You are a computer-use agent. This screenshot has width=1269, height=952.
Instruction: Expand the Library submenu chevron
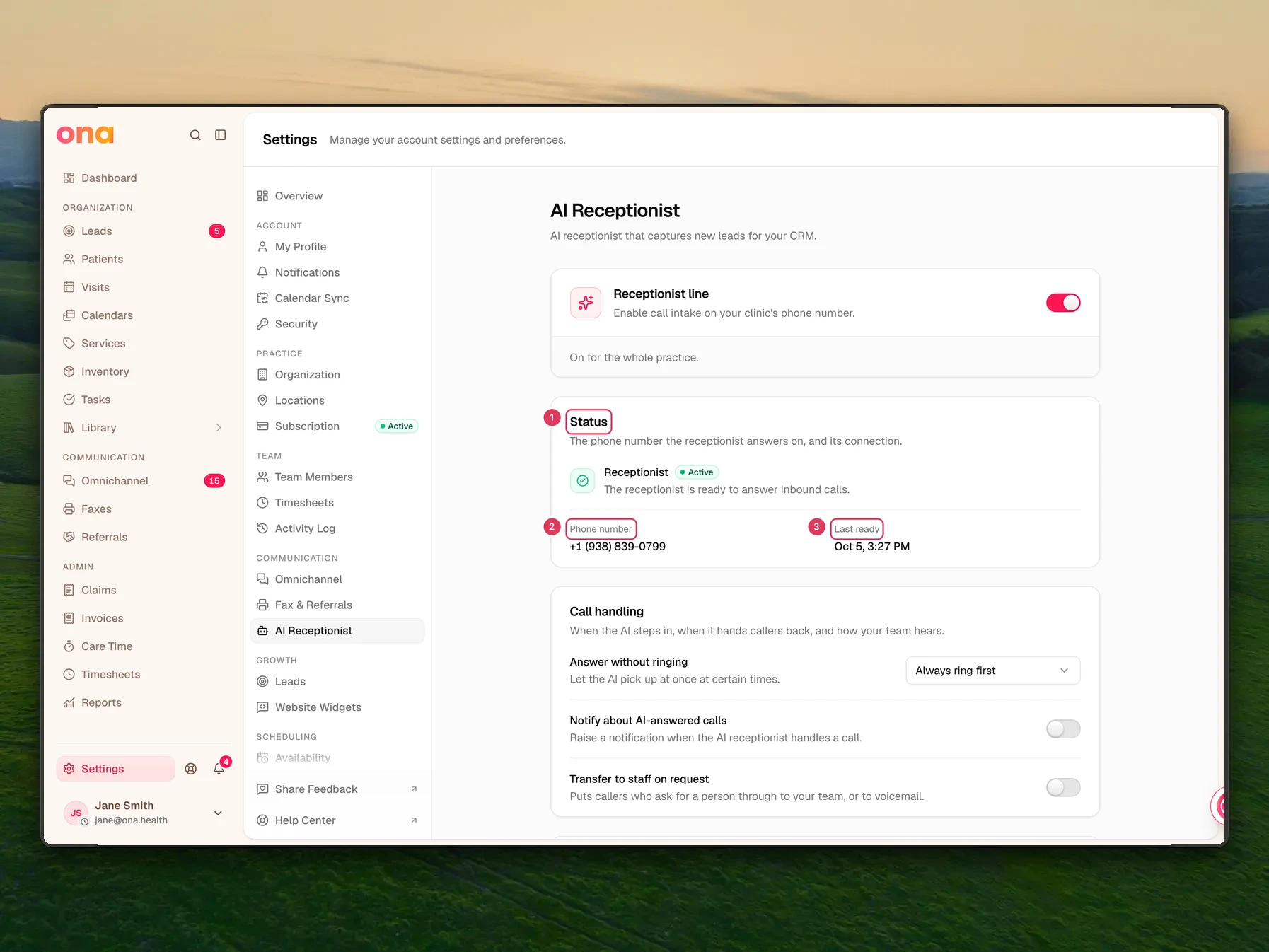[219, 428]
